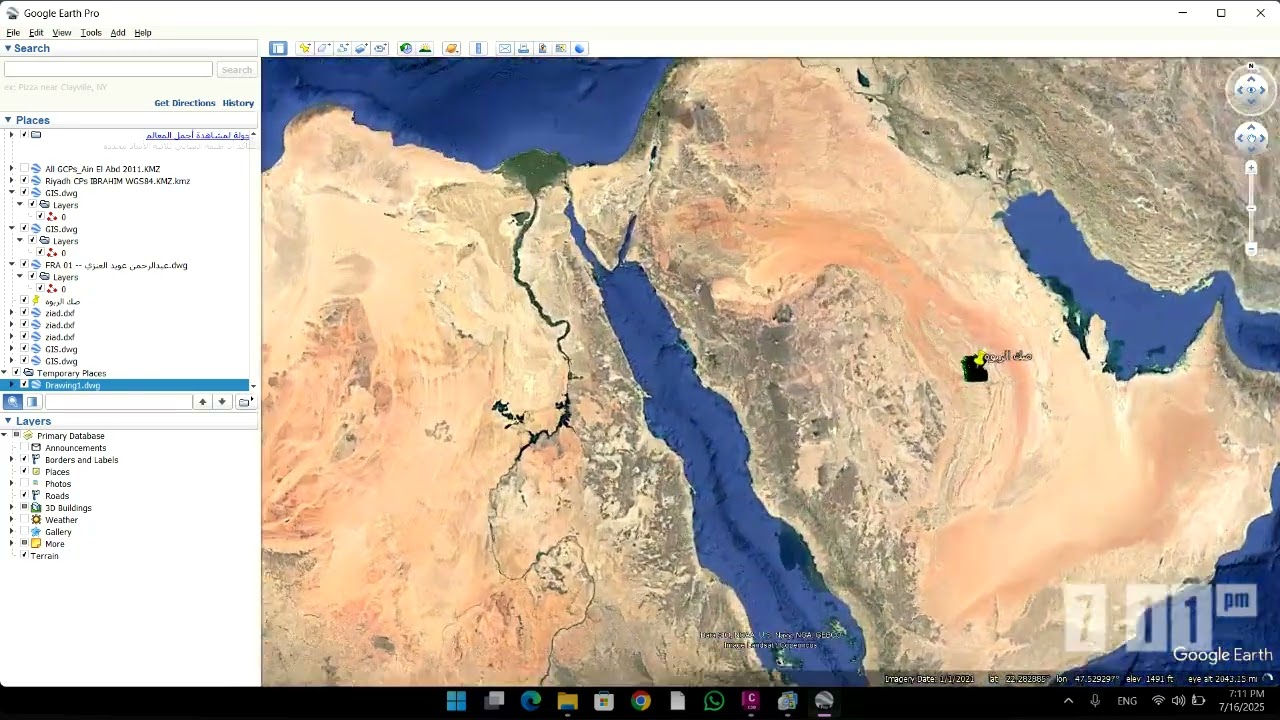Expand the Gallery layer node

[12, 532]
